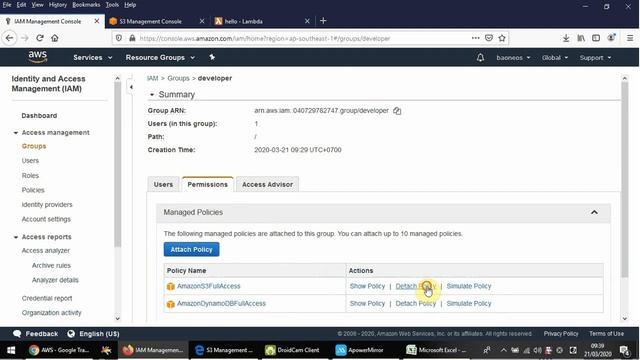Switch to the hello - Lambda browser tab
The width and height of the screenshot is (640, 360).
tap(244, 21)
